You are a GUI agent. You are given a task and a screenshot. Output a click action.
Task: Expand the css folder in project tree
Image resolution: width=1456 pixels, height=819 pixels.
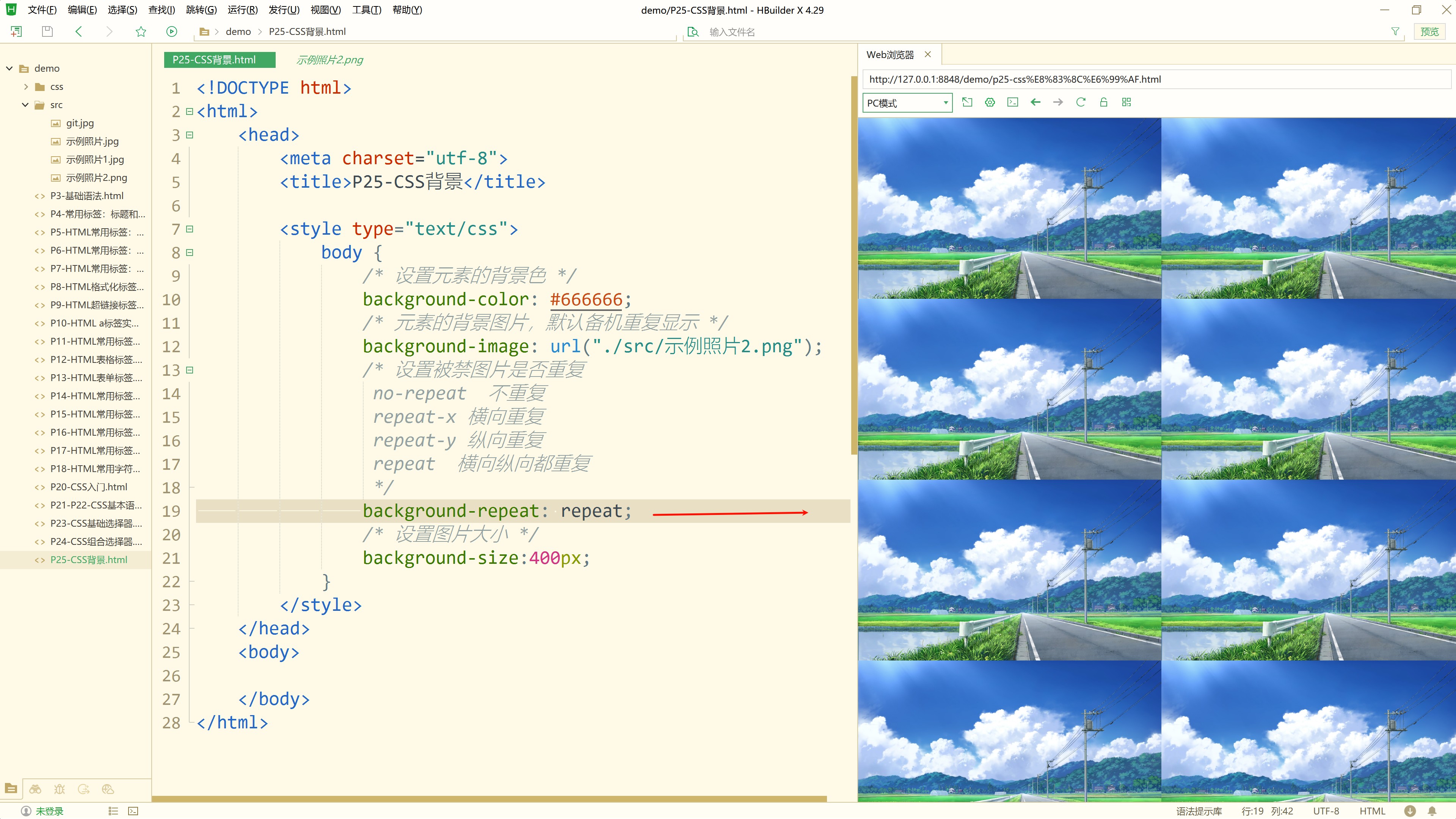click(x=26, y=86)
